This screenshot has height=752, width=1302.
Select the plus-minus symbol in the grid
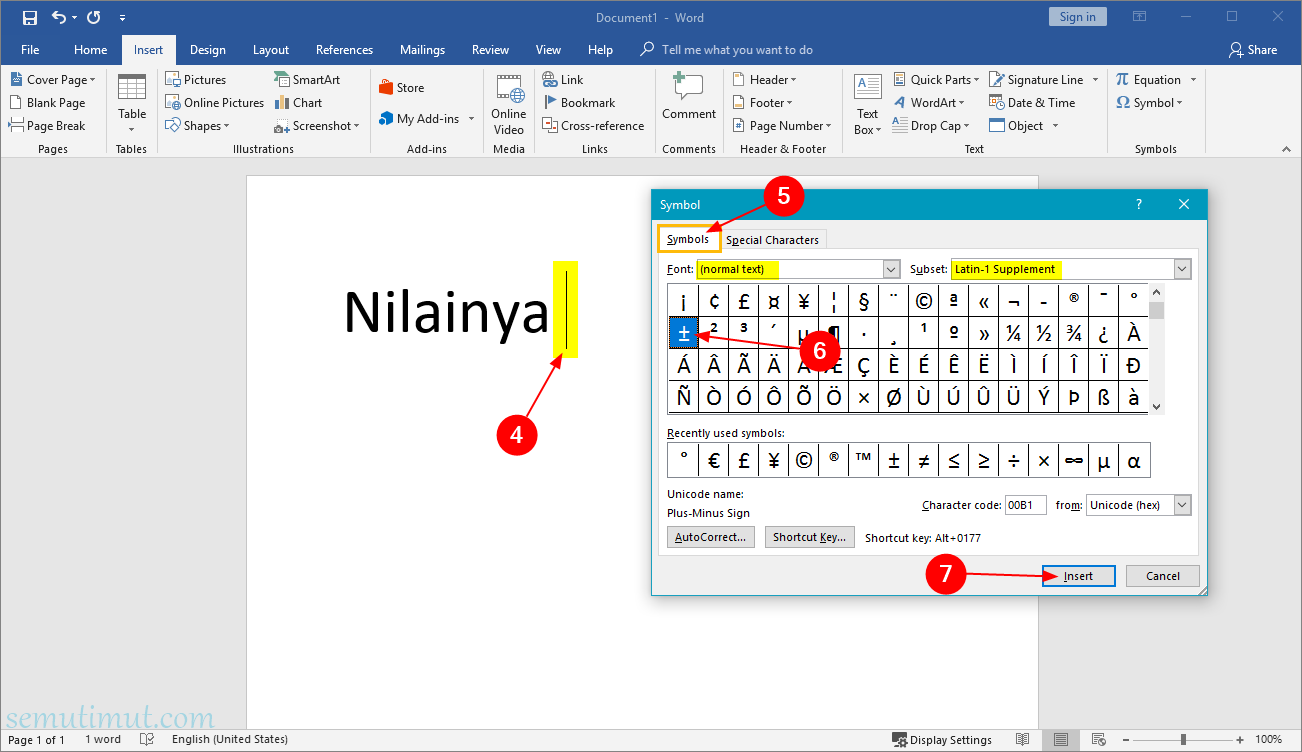pos(684,333)
